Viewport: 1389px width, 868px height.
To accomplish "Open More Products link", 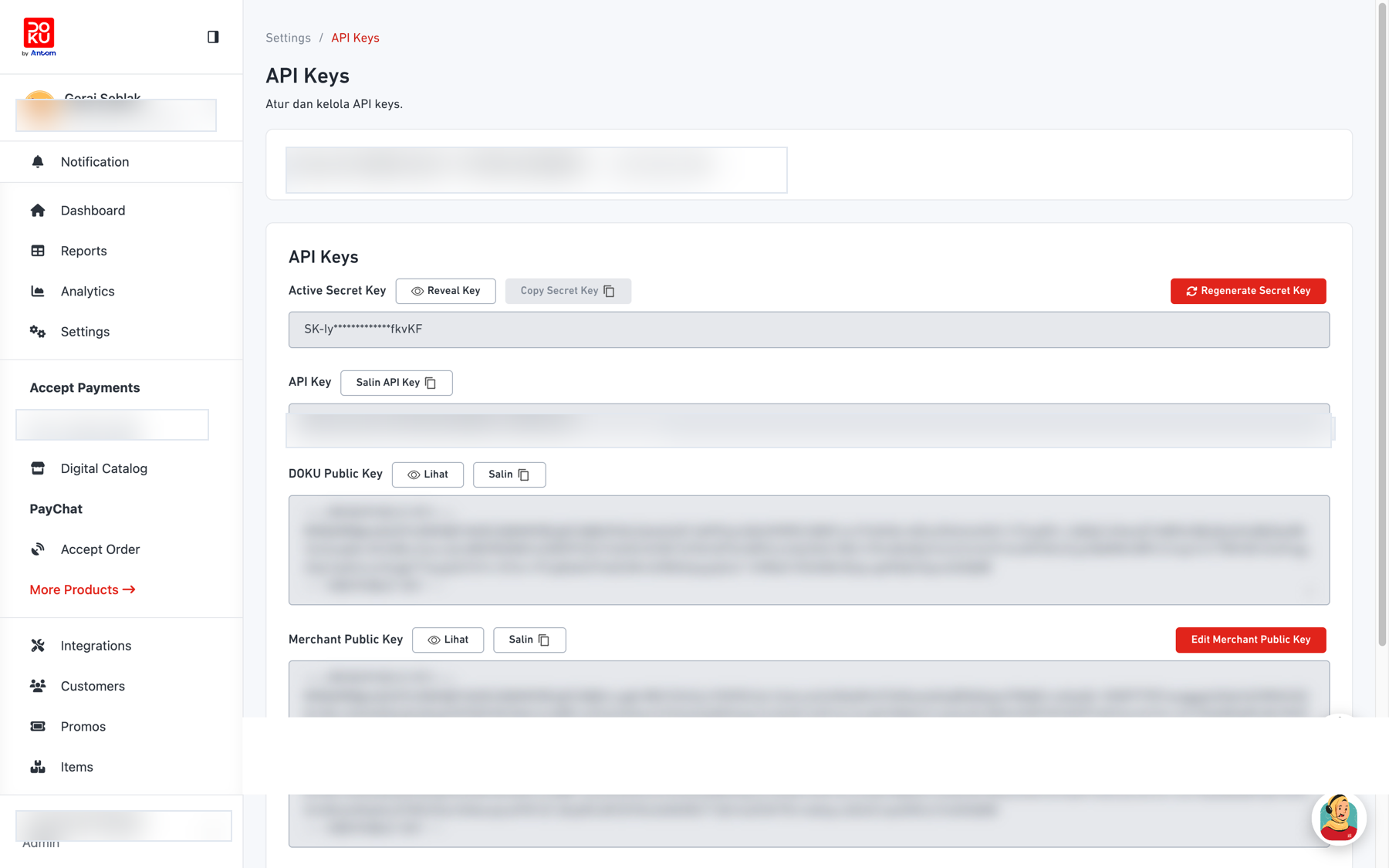I will pos(83,589).
